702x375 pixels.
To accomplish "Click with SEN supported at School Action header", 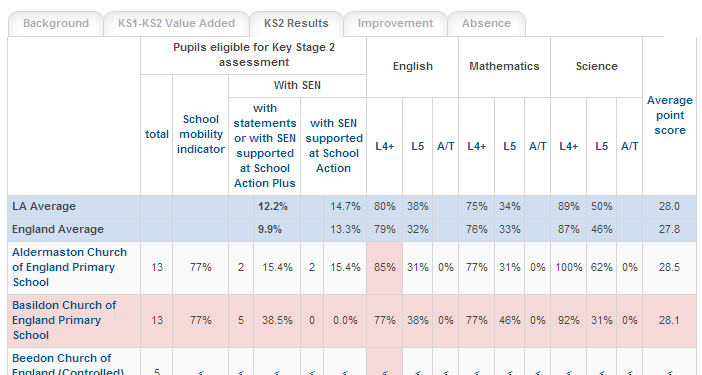I will click(334, 145).
